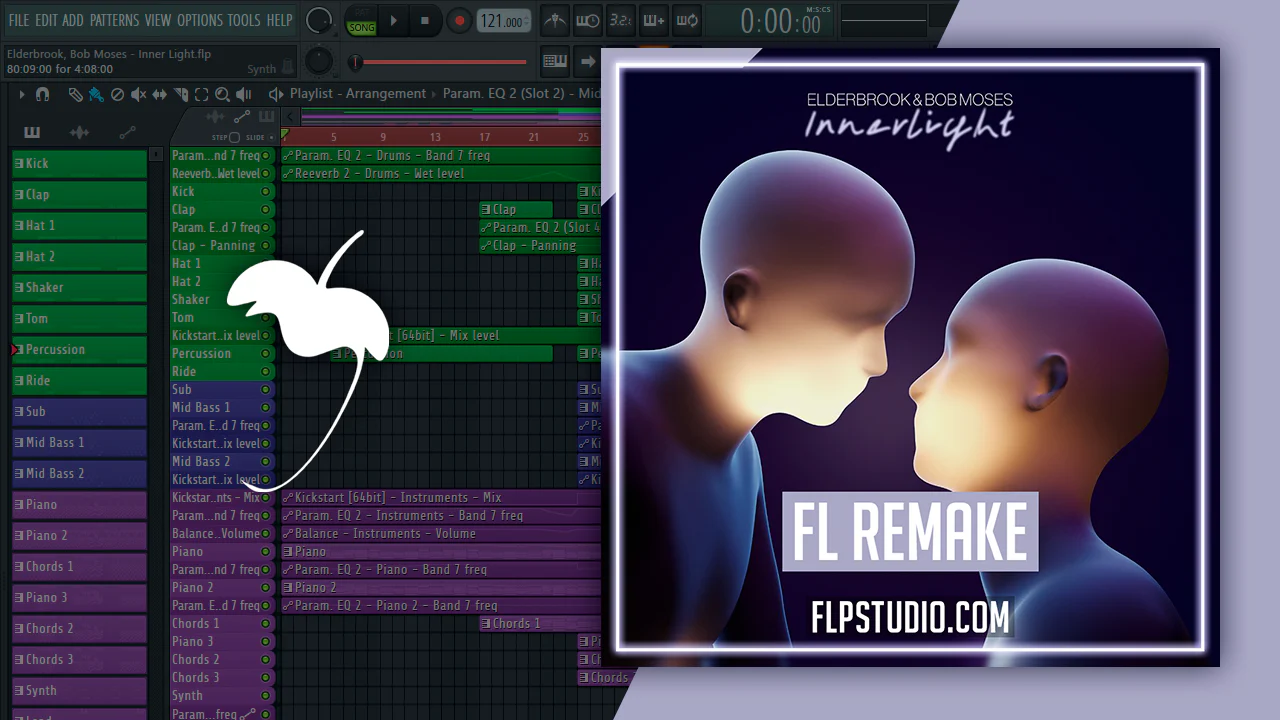Screen dimensions: 1280x720
Task: Click the song position slider
Action: (440, 62)
